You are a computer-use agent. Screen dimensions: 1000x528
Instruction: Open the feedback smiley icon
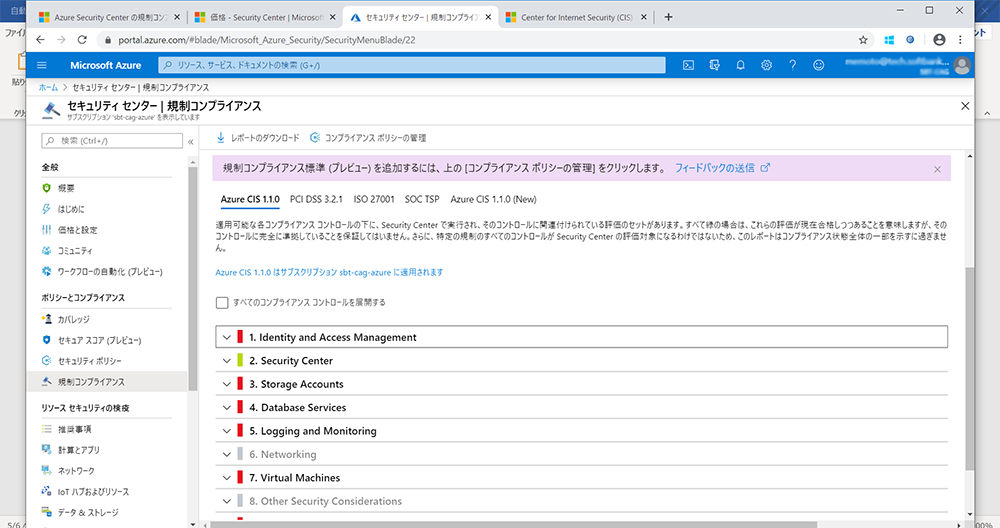(x=819, y=65)
